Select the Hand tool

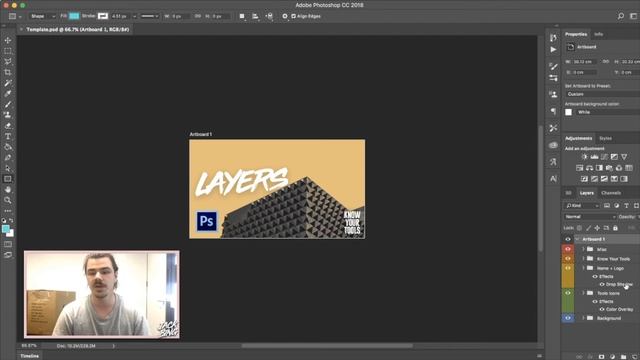[8, 189]
